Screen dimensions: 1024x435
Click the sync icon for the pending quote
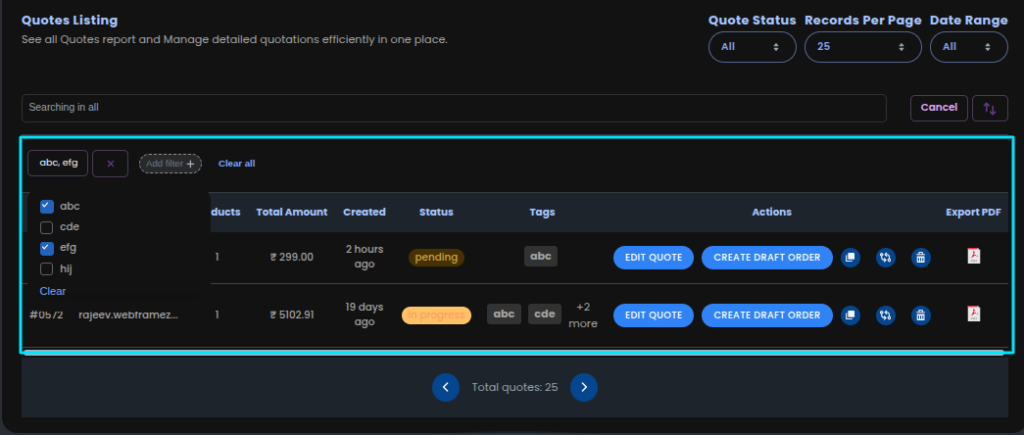pyautogui.click(x=885, y=257)
